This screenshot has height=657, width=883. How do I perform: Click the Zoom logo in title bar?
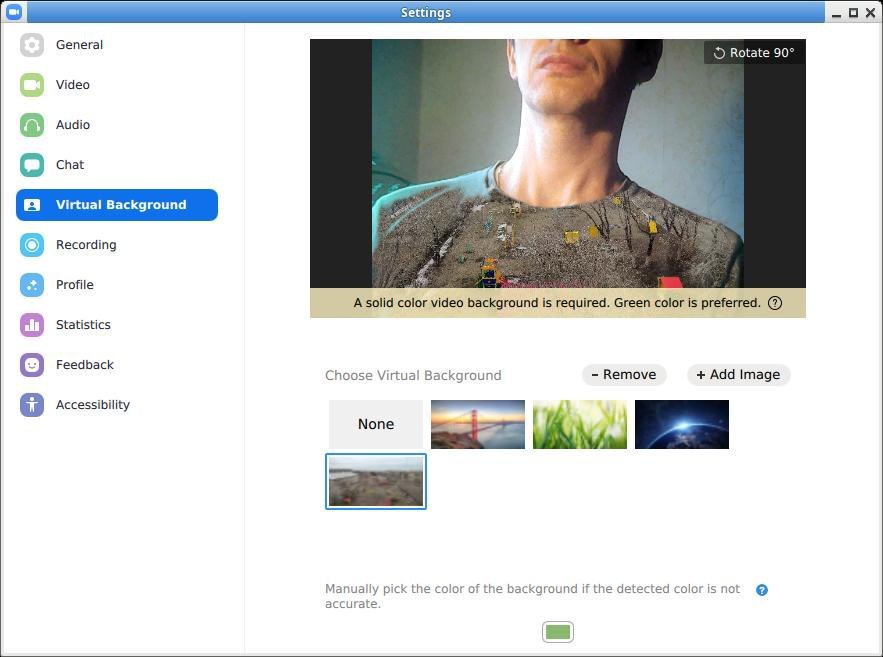point(14,12)
